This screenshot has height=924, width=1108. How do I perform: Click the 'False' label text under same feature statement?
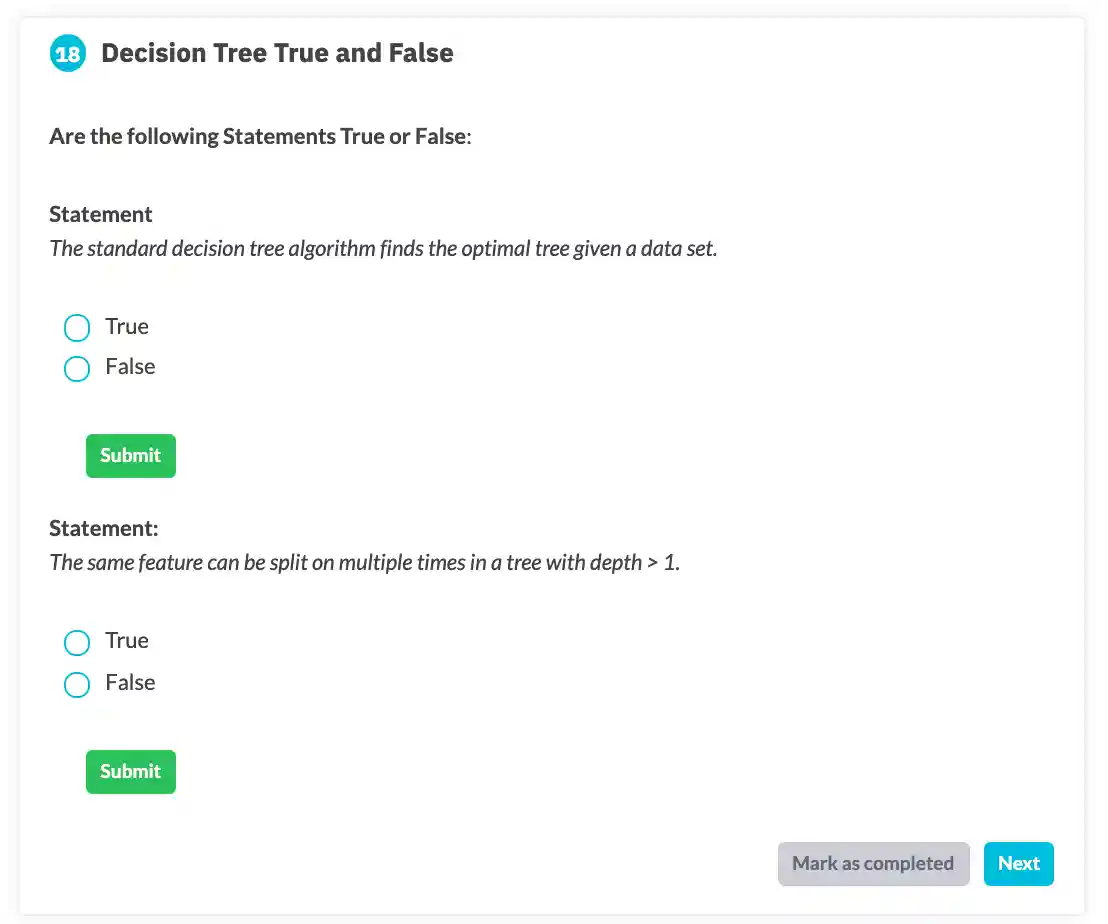click(130, 683)
